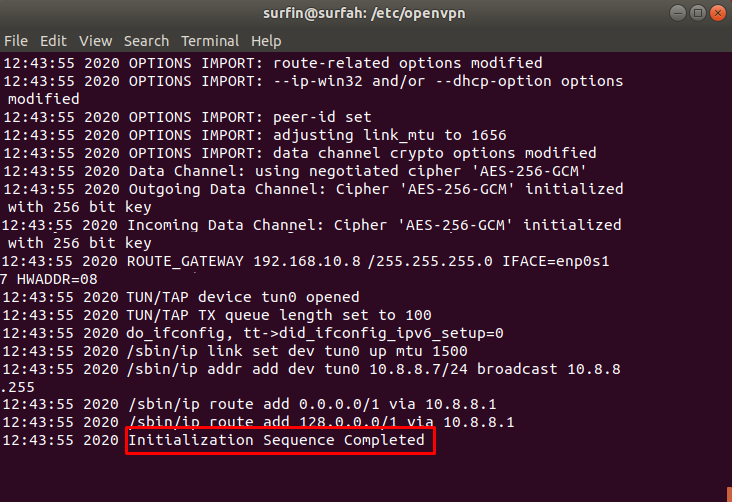Click the 'Initialization Sequence Completed' message
This screenshot has height=502, width=732.
point(276,440)
